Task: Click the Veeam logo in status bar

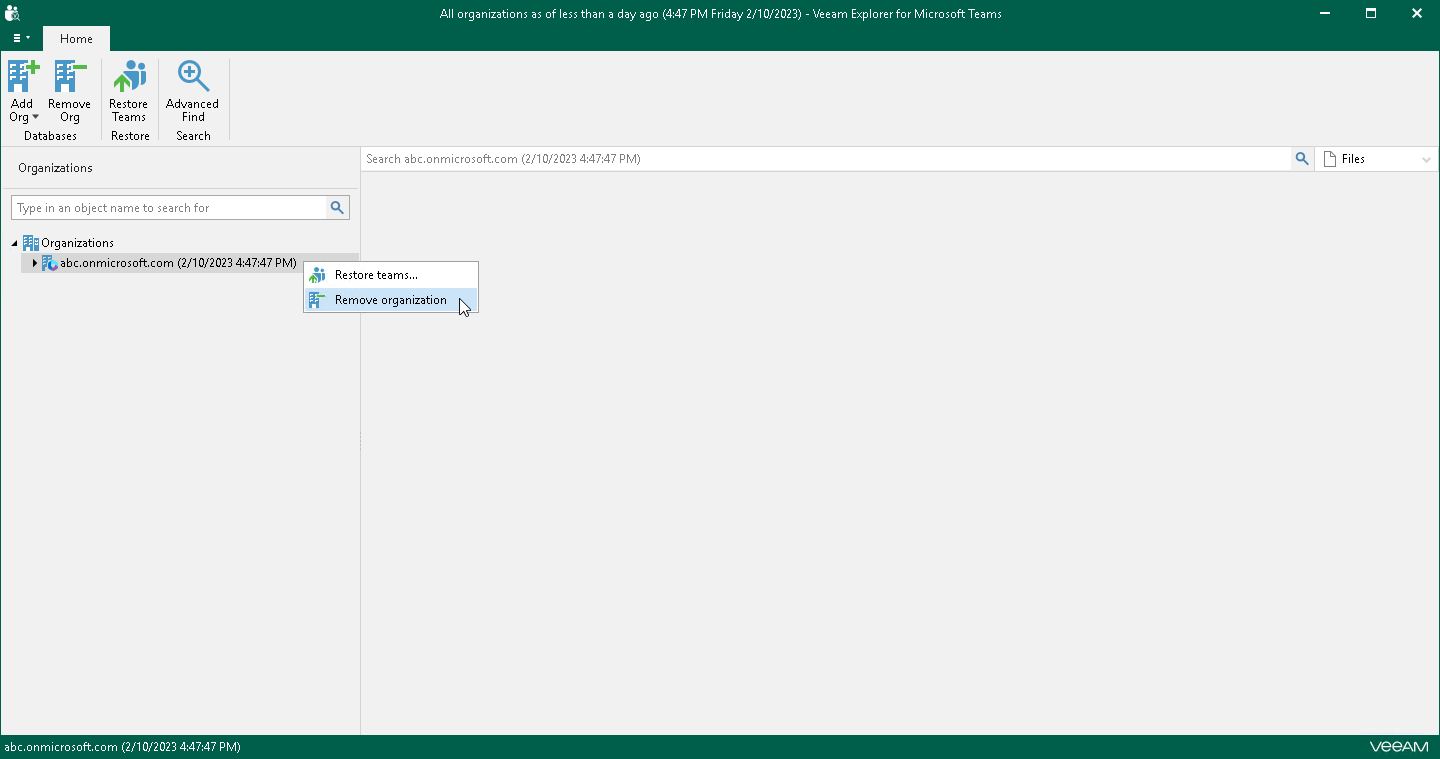Action: (x=1399, y=747)
